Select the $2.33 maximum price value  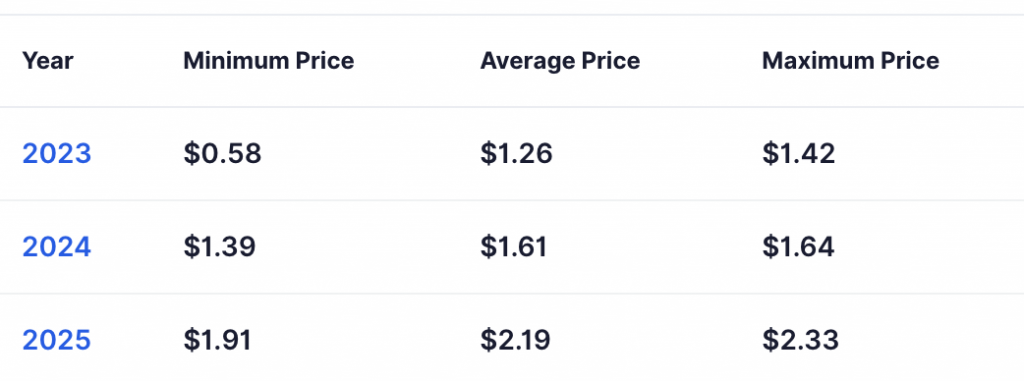[801, 340]
